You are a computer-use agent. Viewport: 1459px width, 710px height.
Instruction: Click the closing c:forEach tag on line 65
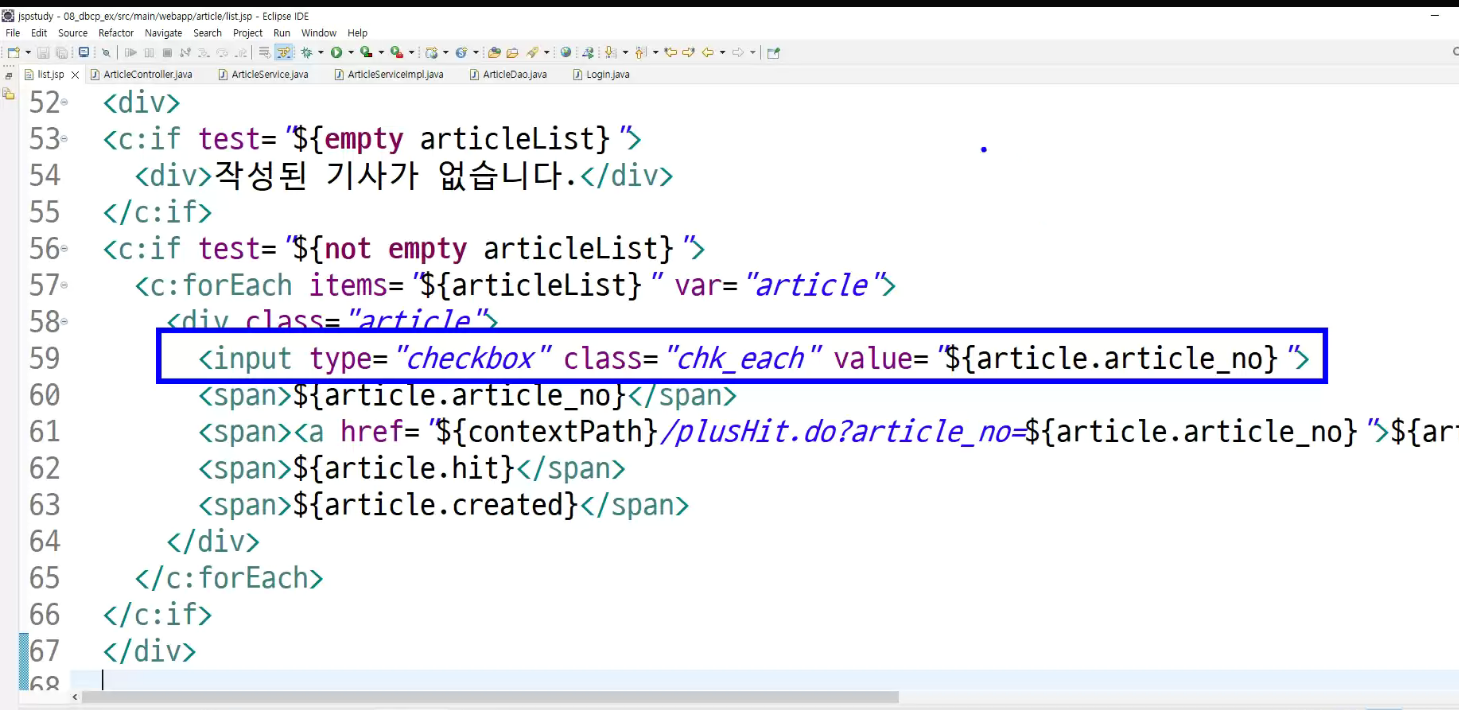click(x=229, y=578)
